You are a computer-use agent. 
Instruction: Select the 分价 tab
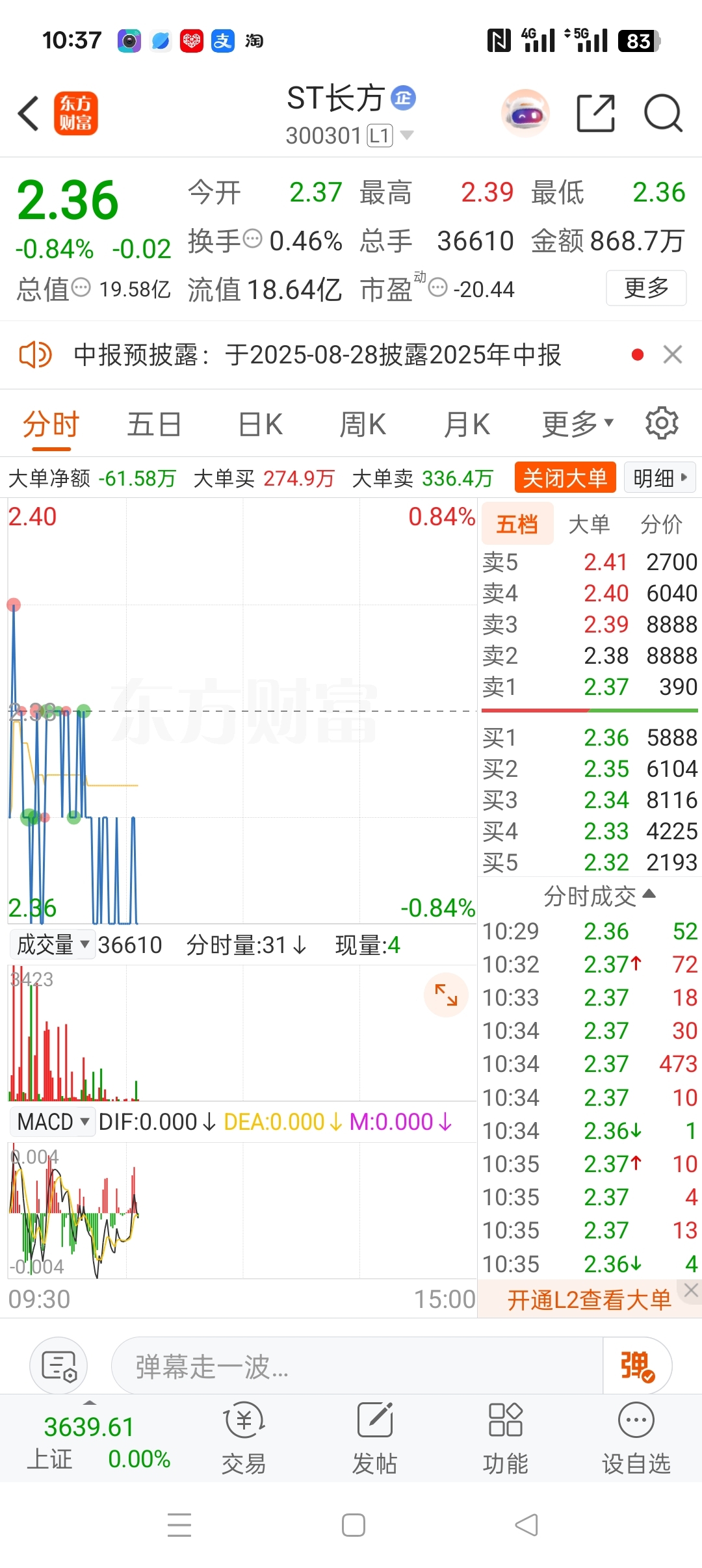click(661, 524)
